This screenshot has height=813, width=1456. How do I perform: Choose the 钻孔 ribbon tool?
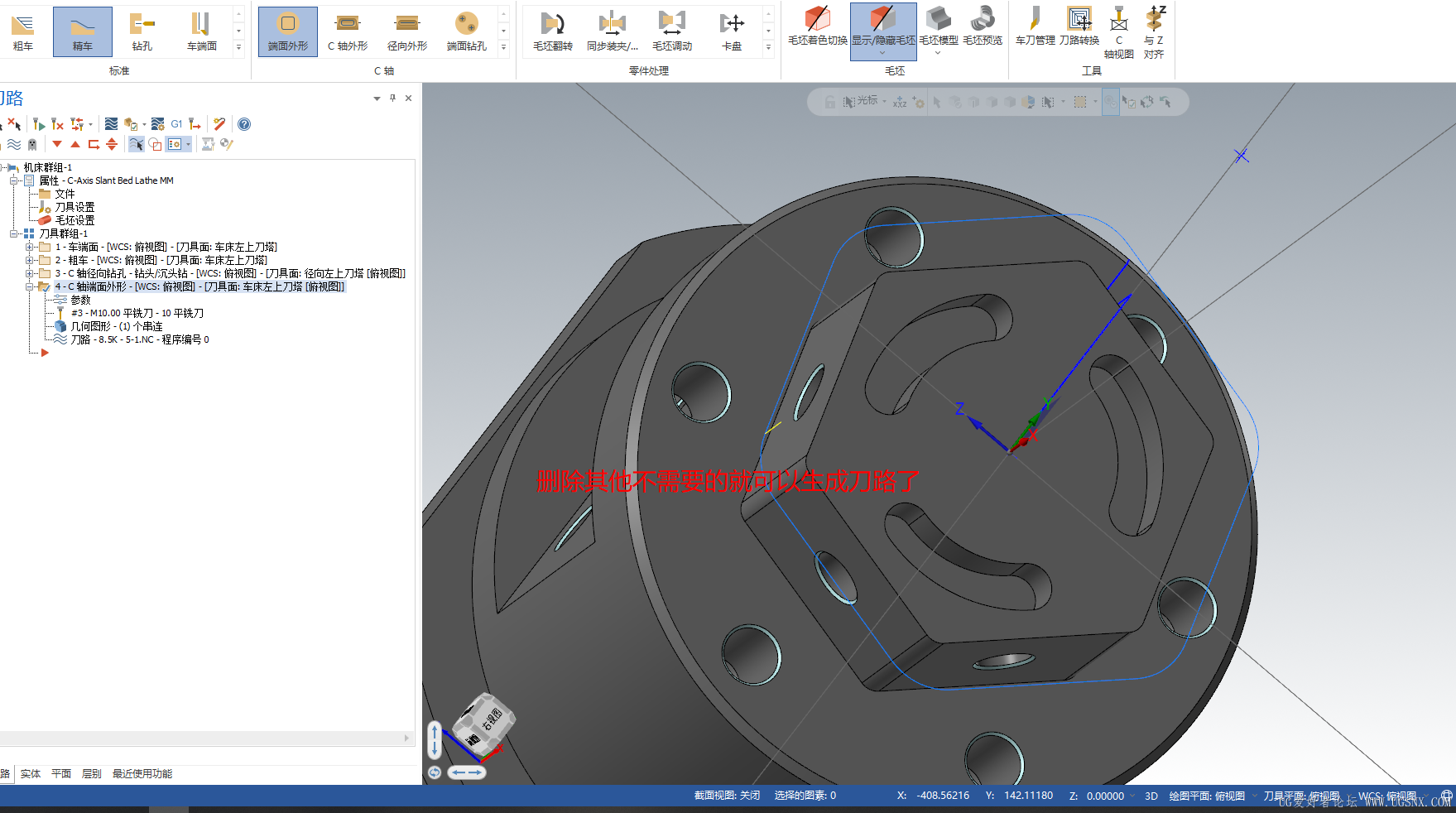(x=142, y=31)
